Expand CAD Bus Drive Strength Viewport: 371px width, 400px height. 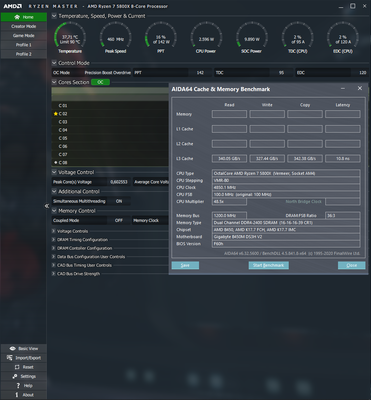pyautogui.click(x=53, y=274)
